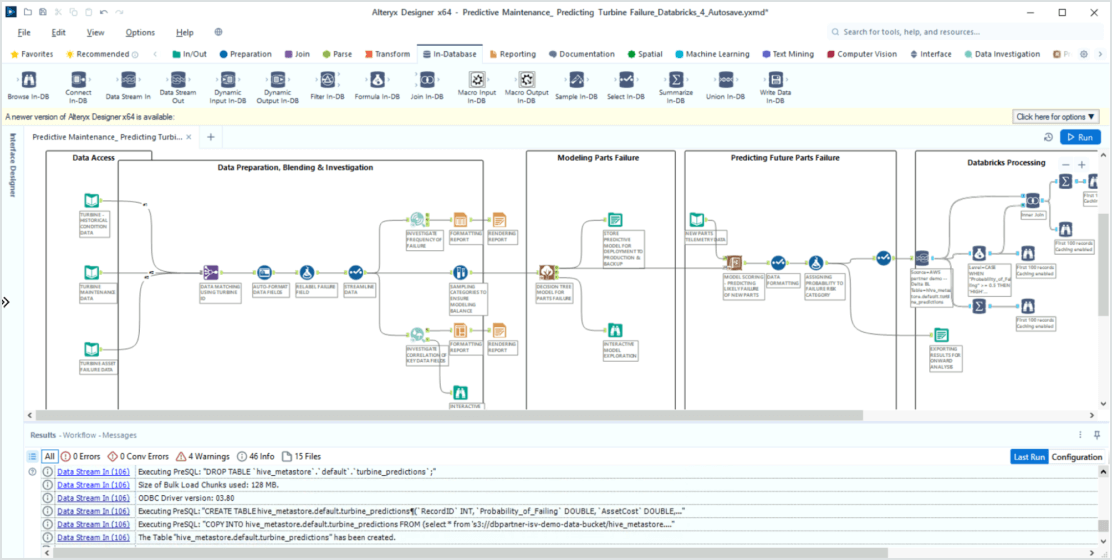Viewport: 1112px width, 560px height.
Task: Show only Warnings in Results messages
Action: (203, 456)
